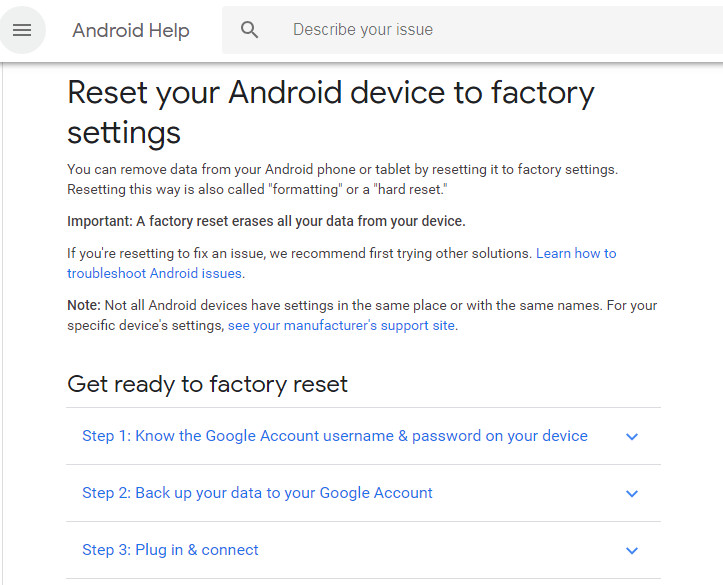Follow the manufacturer's support site link
This screenshot has width=723, height=585.
coord(342,325)
